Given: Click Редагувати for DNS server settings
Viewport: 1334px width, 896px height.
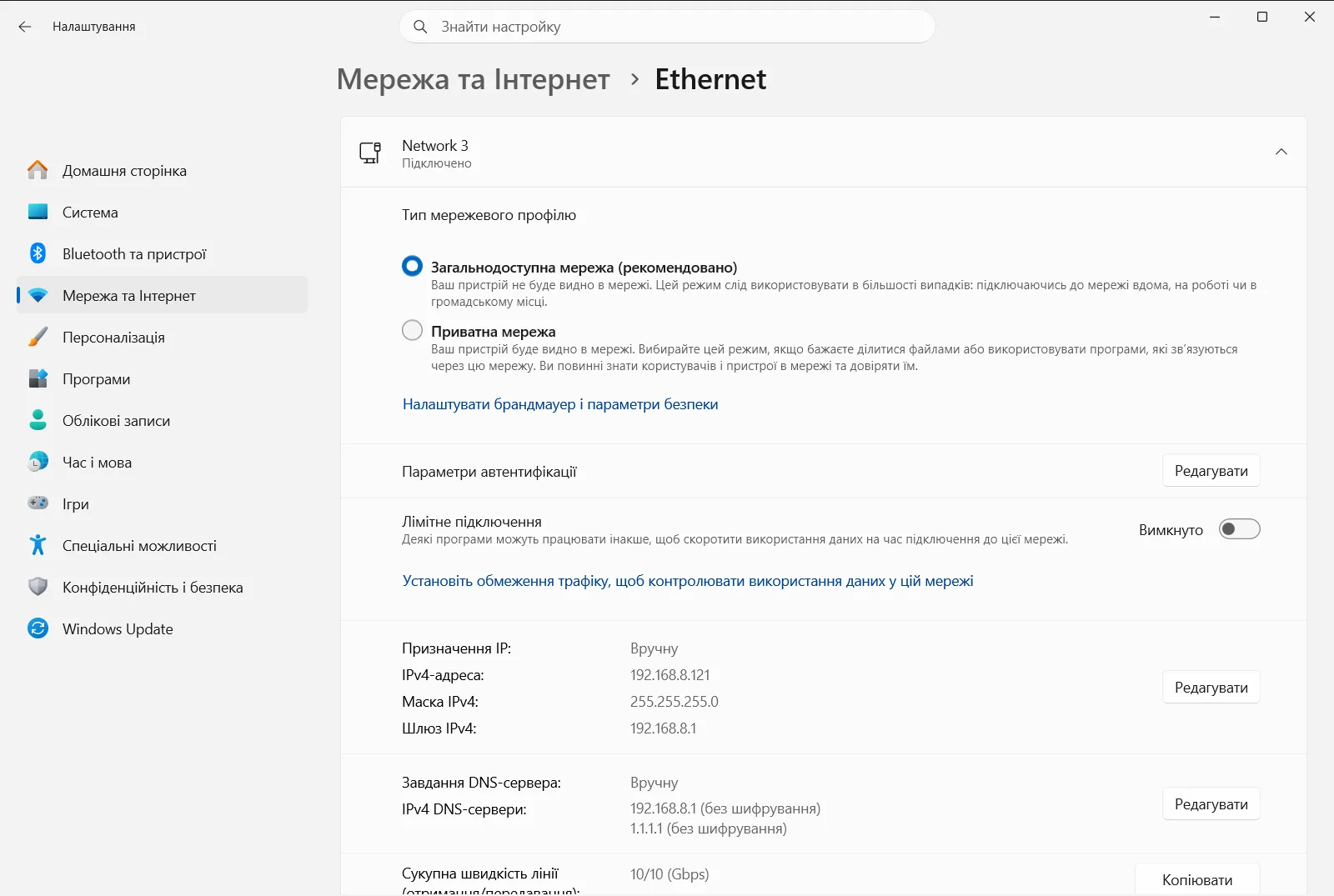Looking at the screenshot, I should tap(1211, 804).
